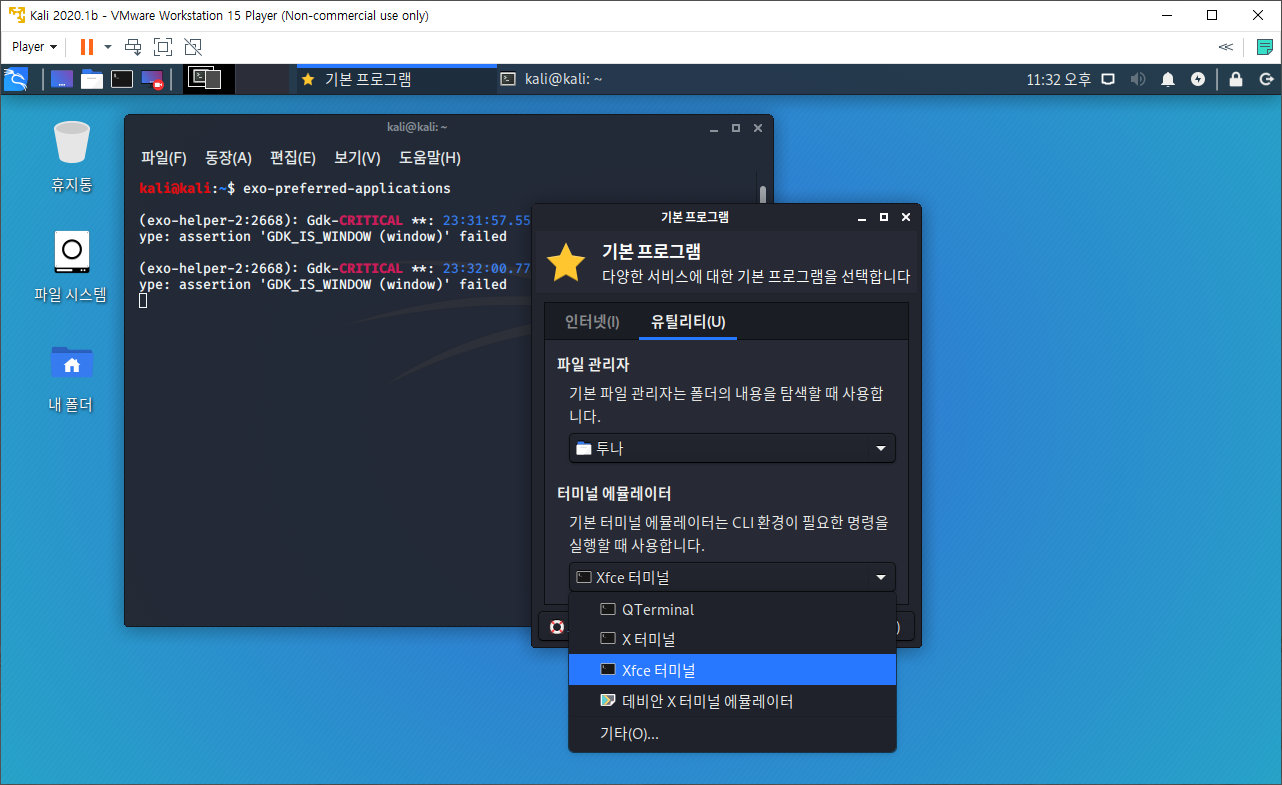Choose QTerminal from the dropdown list
This screenshot has height=785, width=1282.
(732, 609)
